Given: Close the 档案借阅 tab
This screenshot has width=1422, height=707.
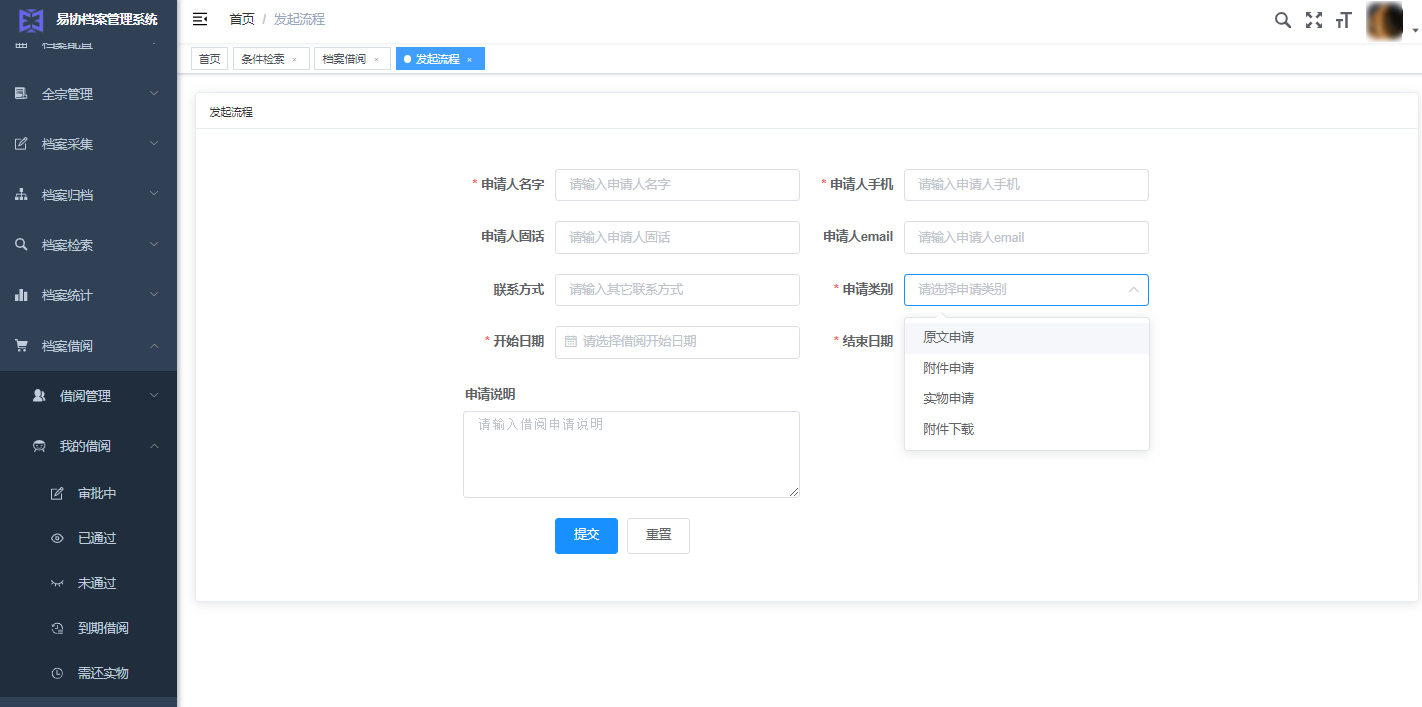Looking at the screenshot, I should pos(376,60).
